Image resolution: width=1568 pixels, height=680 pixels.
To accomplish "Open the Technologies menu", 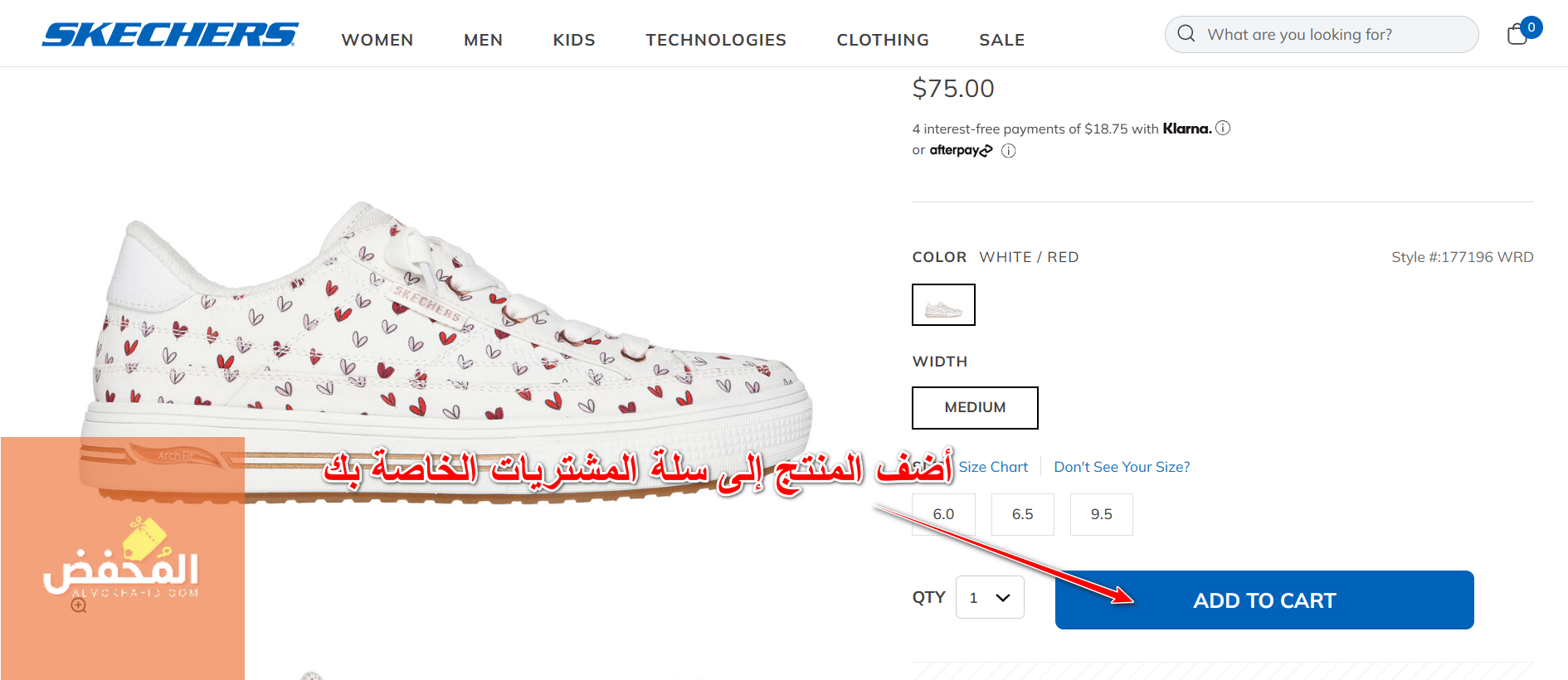I will (716, 40).
